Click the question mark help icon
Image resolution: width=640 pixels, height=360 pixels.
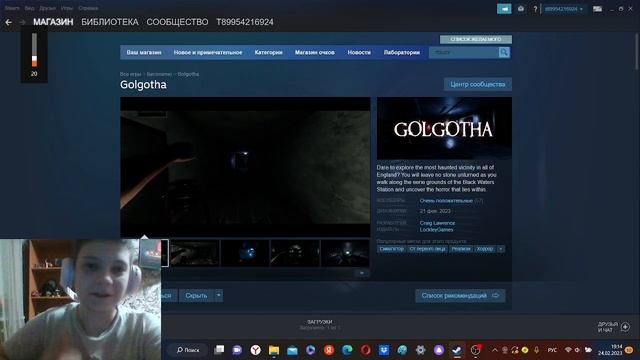(535, 9)
